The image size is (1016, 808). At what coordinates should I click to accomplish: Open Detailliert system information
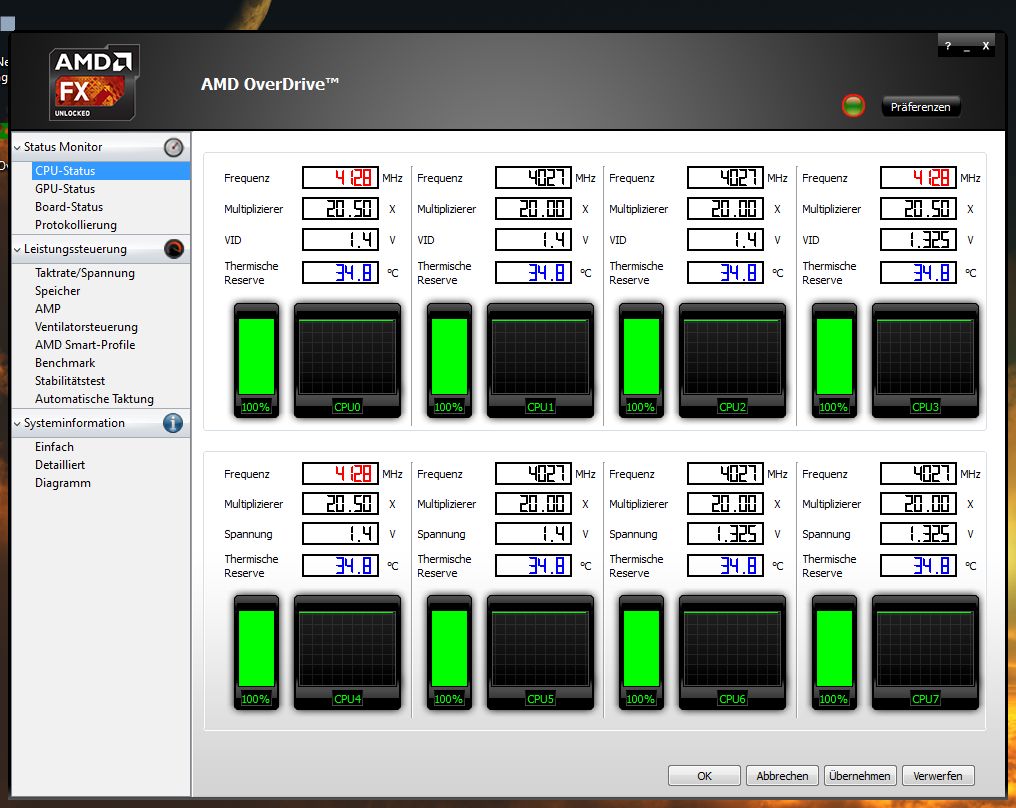coord(60,465)
